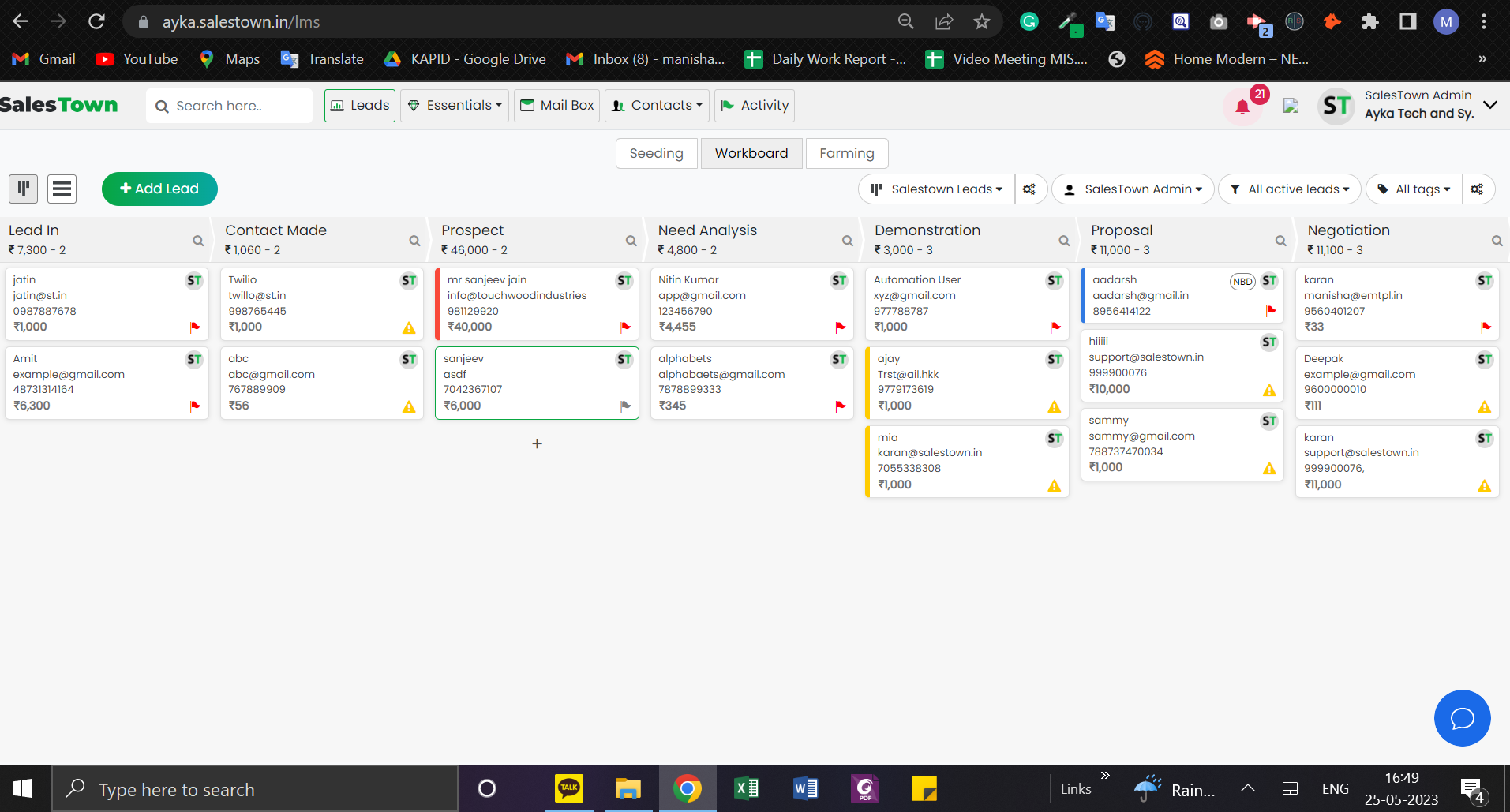Viewport: 1510px width, 812px height.
Task: Toggle the flag on Nitin Kumar's card
Action: (840, 328)
